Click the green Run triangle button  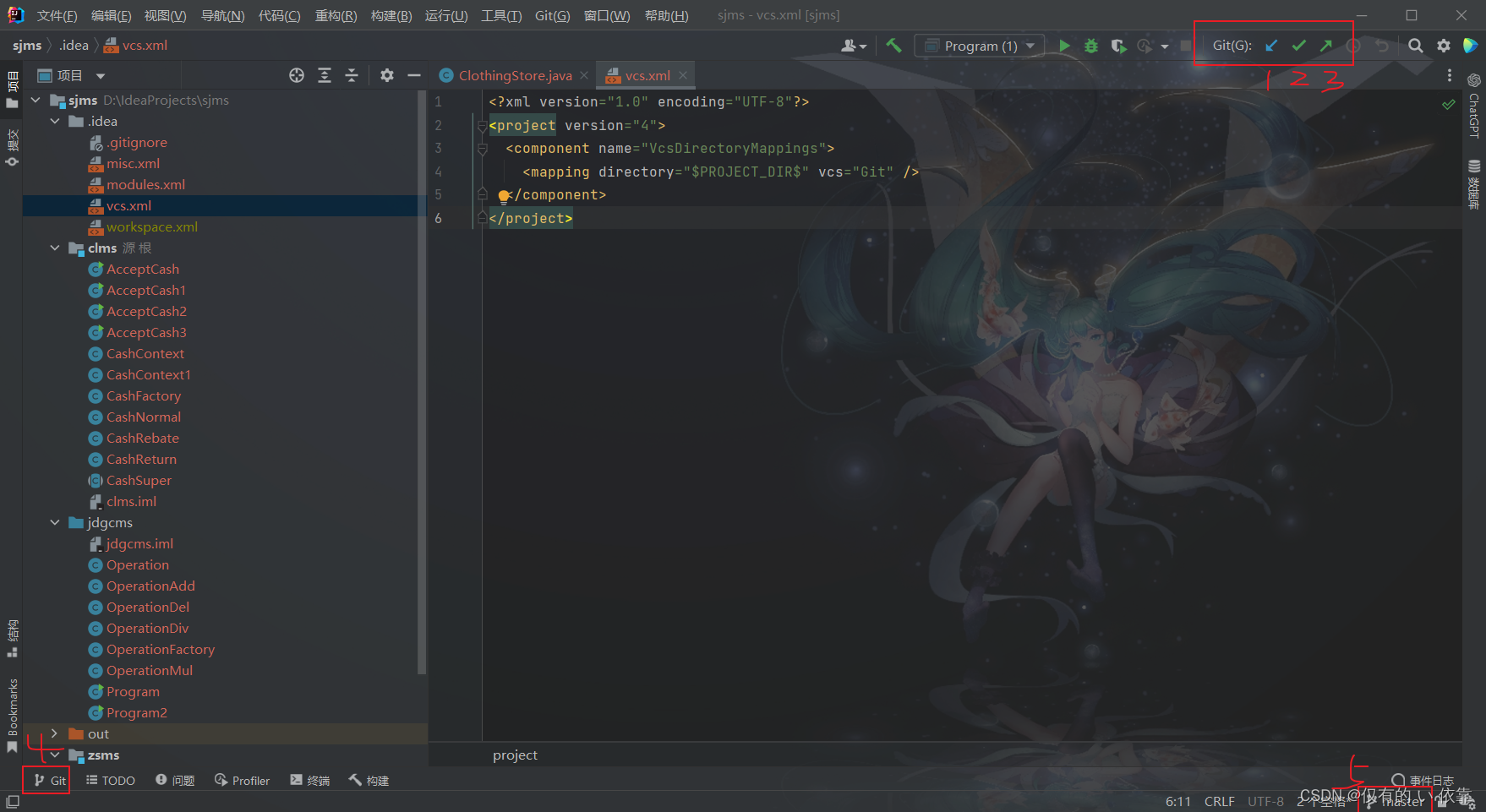tap(1064, 46)
